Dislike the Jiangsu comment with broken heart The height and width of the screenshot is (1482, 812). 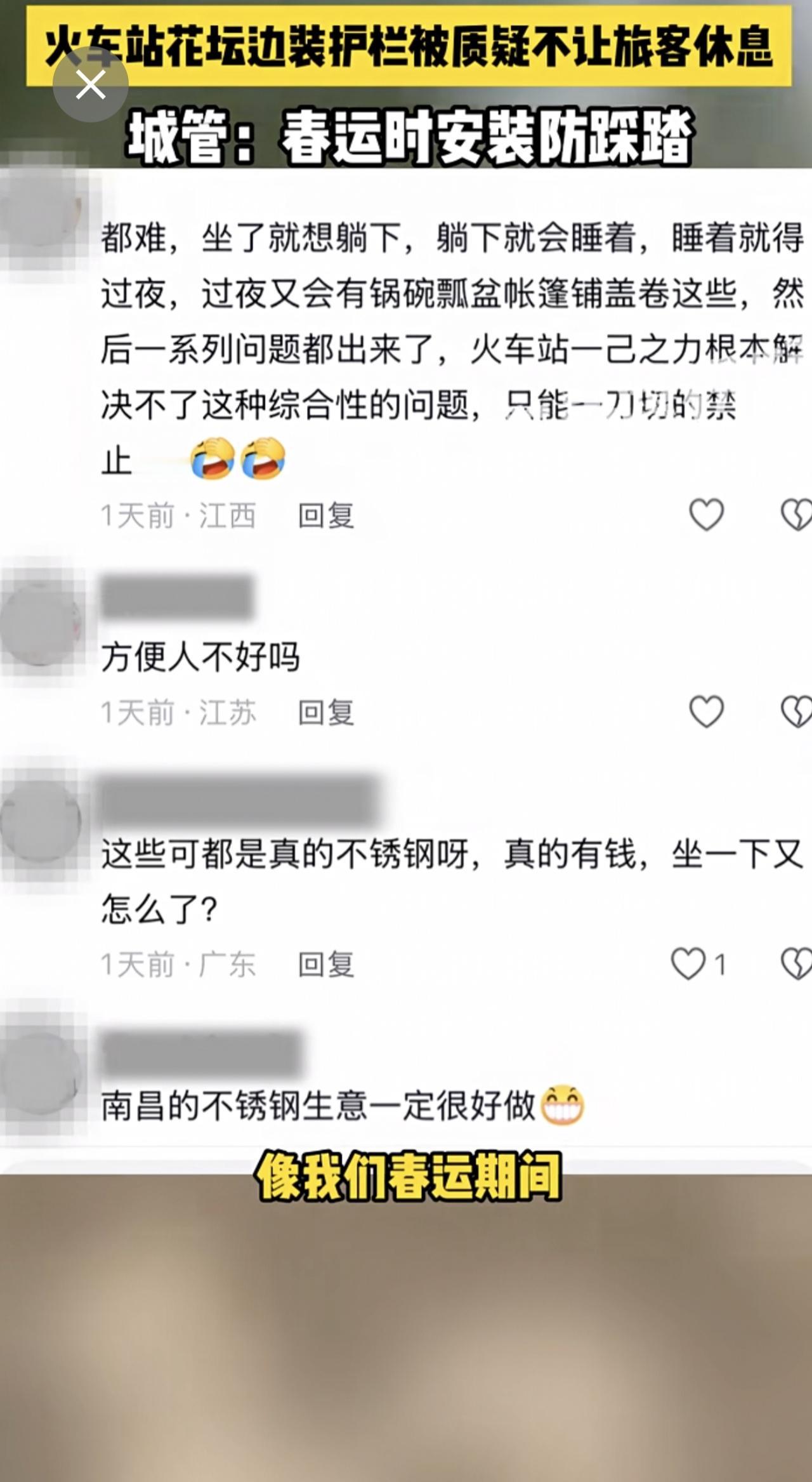coord(797,711)
